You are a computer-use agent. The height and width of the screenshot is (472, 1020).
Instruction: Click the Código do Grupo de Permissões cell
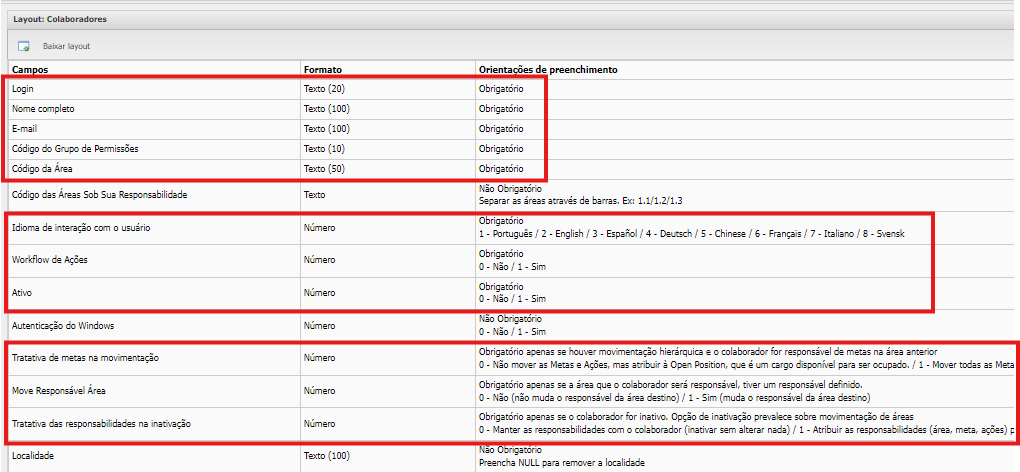(75, 148)
